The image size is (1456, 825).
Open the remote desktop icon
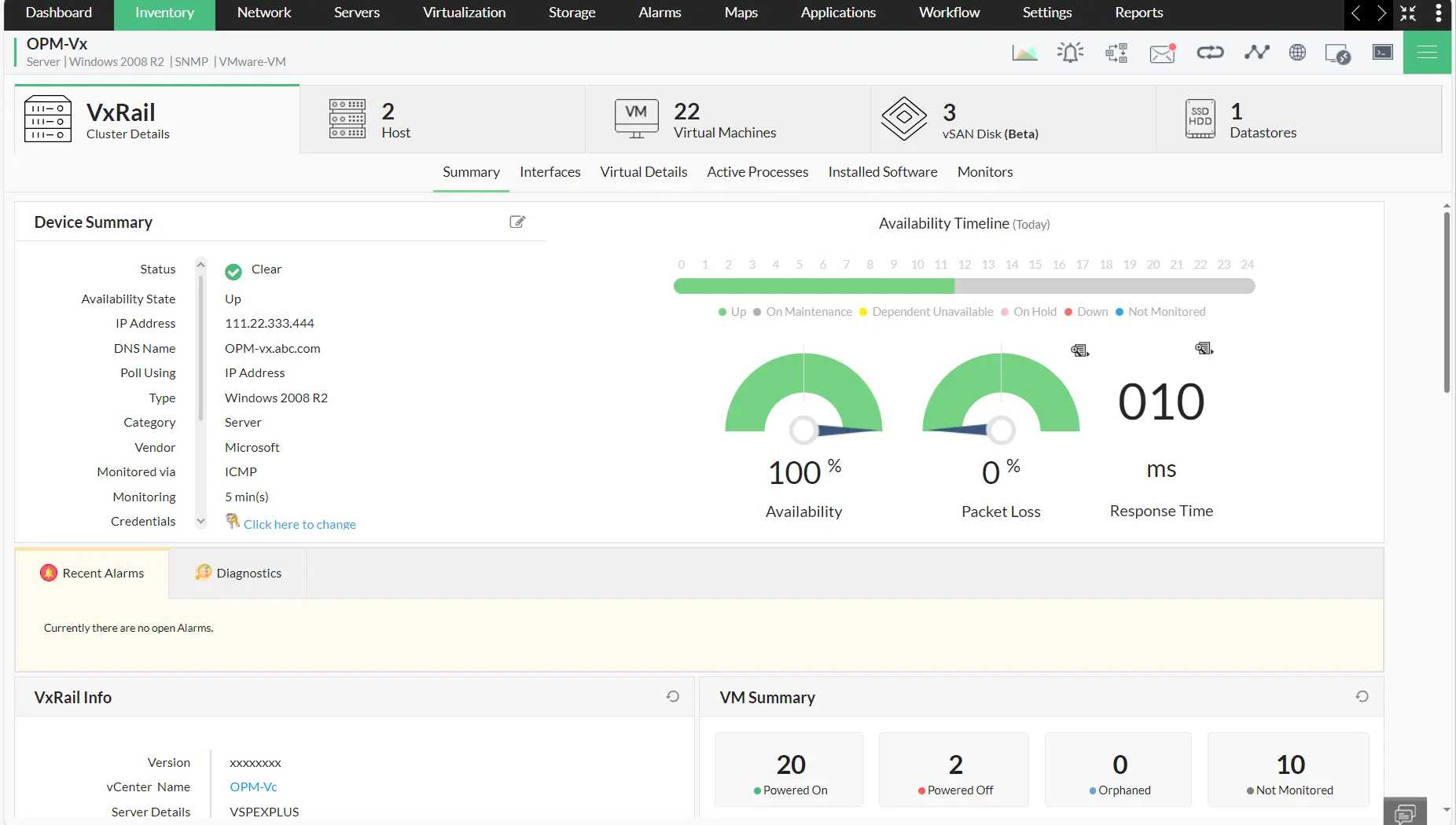[1337, 53]
